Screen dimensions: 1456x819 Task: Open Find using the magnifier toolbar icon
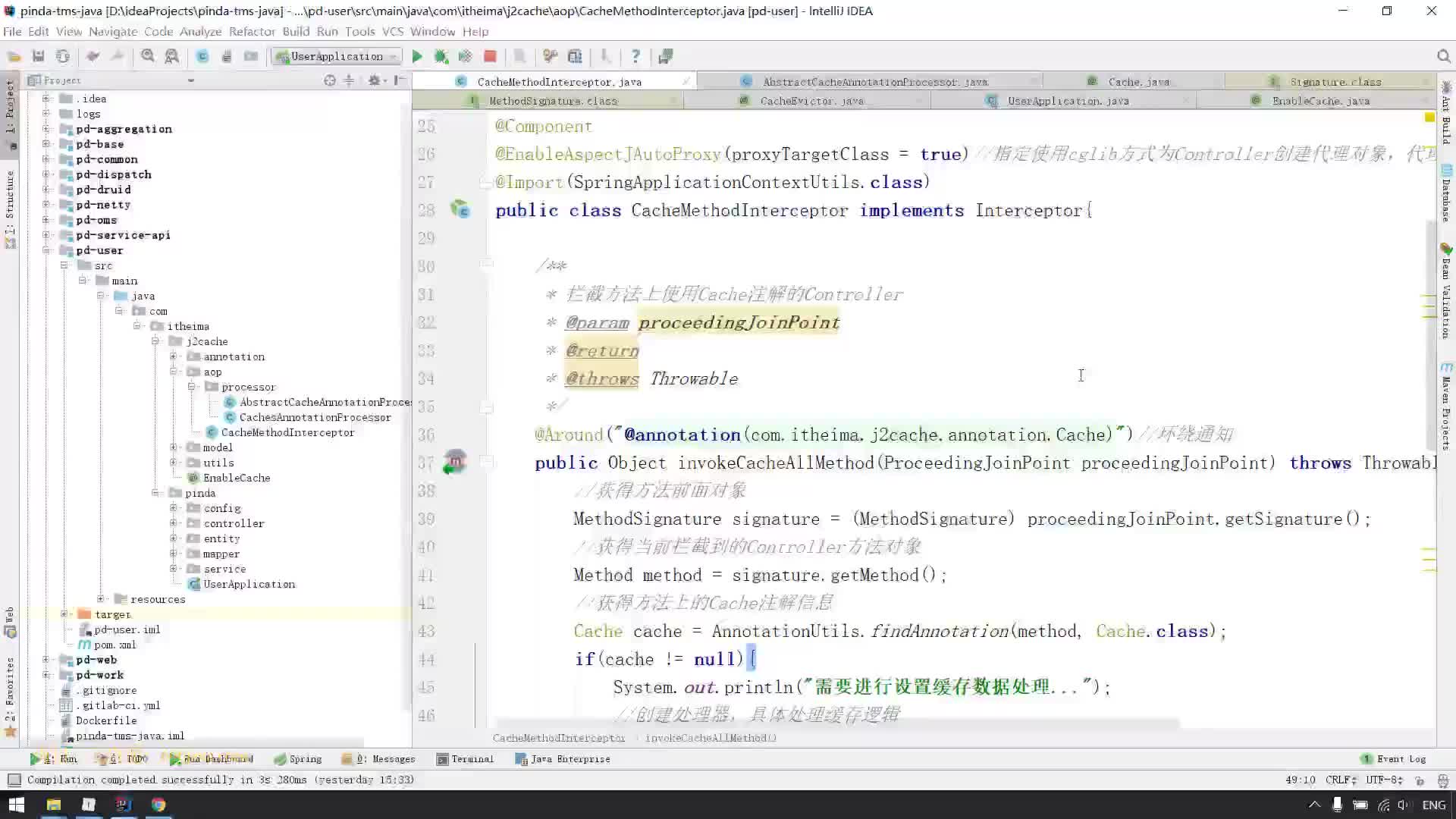(148, 56)
